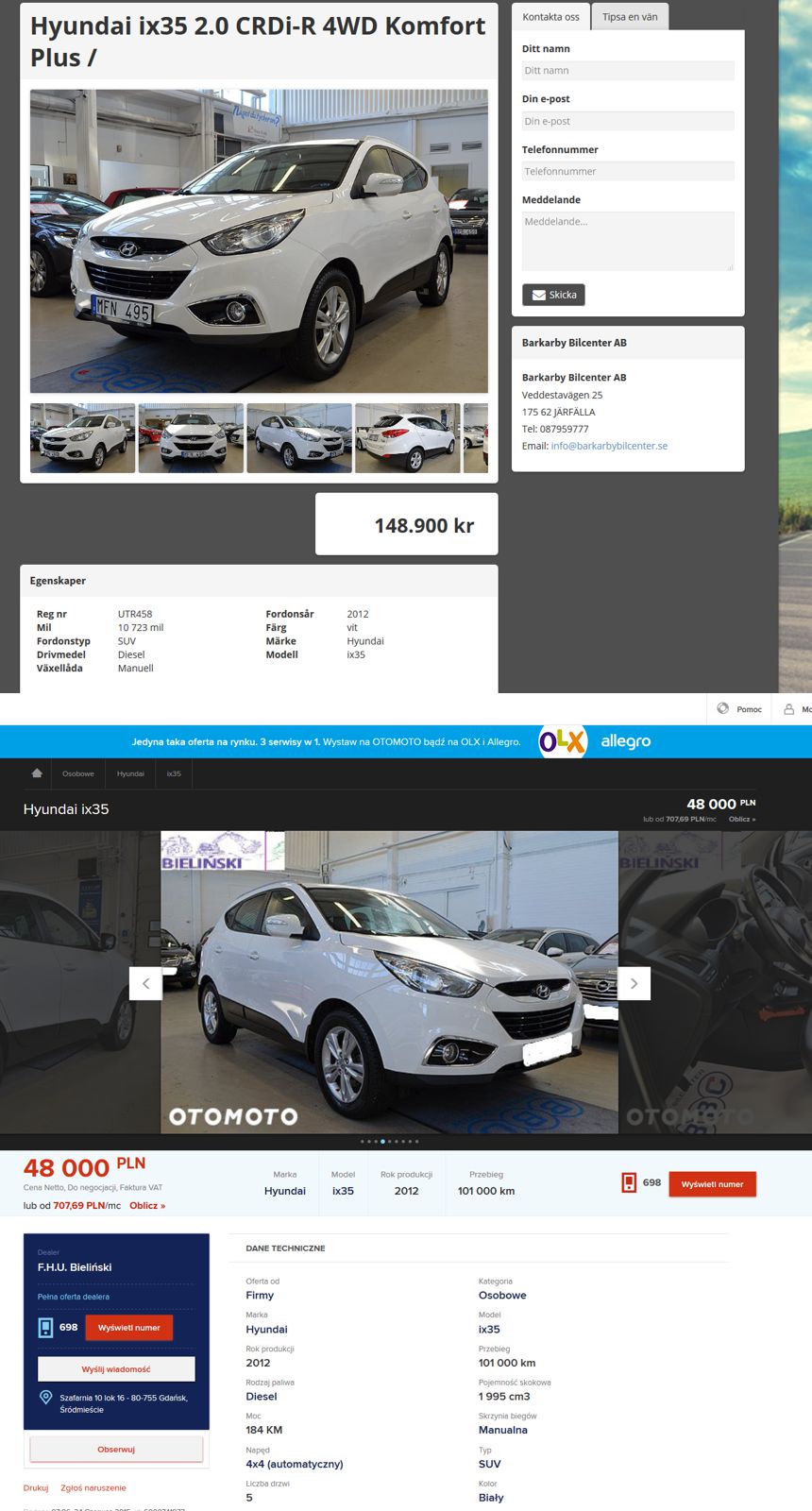Click into the Din e-post field
This screenshot has width=812, height=1511.
[628, 121]
